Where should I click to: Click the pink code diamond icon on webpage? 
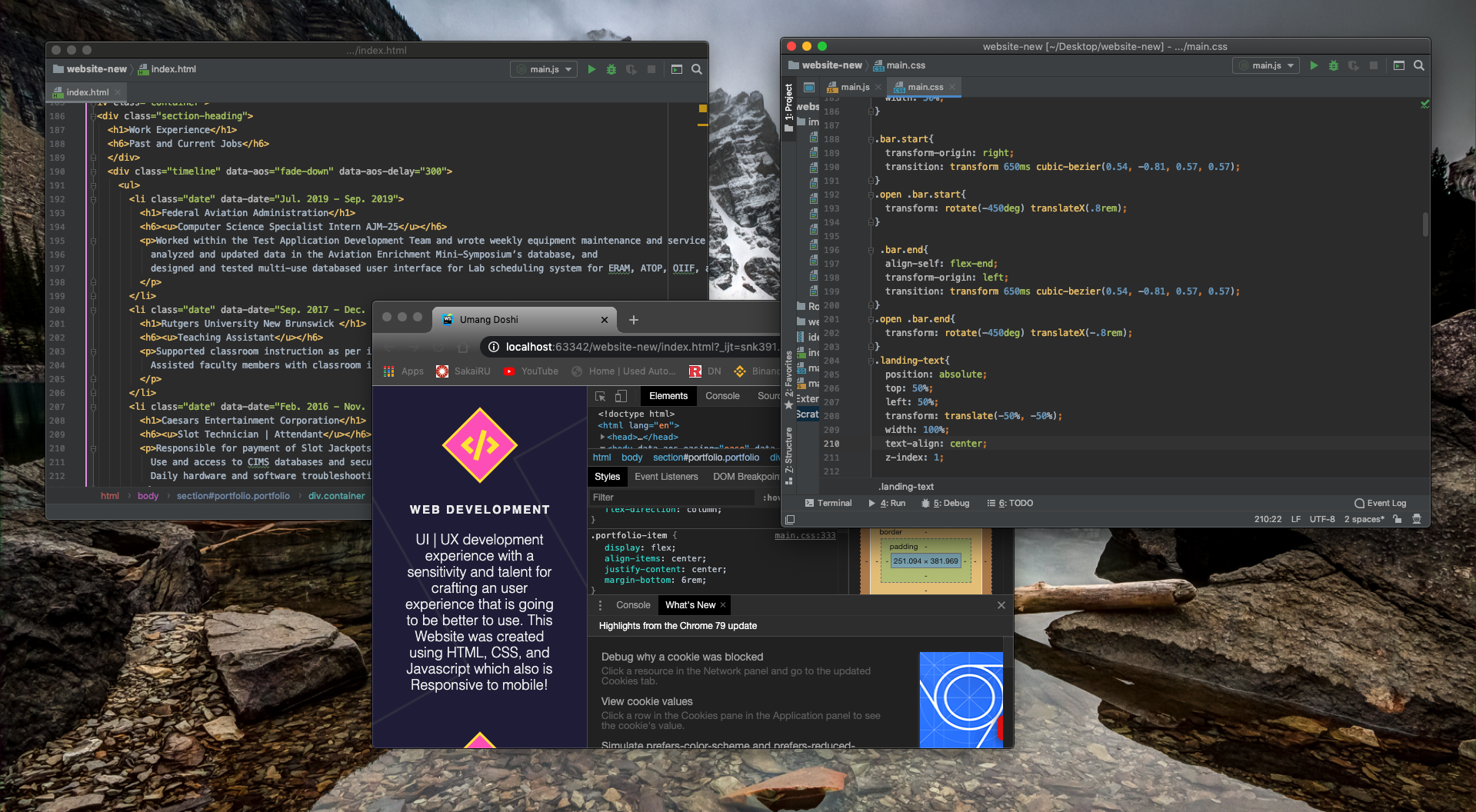[x=480, y=445]
